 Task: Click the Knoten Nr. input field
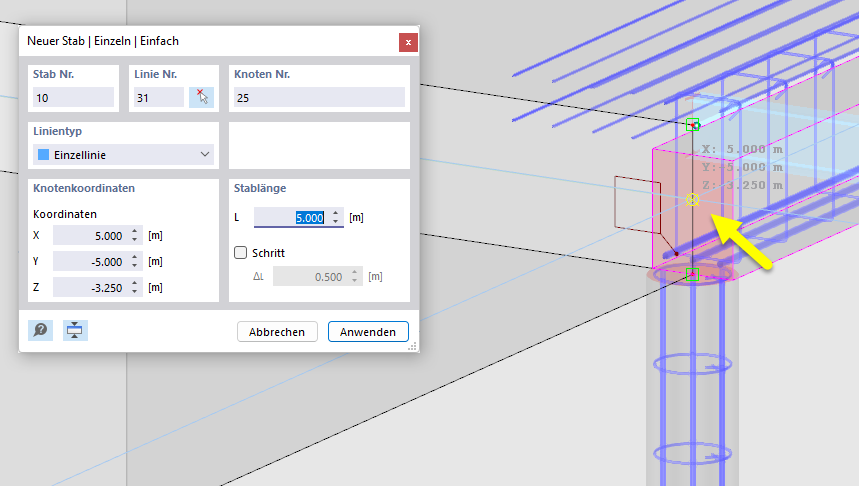pos(319,98)
